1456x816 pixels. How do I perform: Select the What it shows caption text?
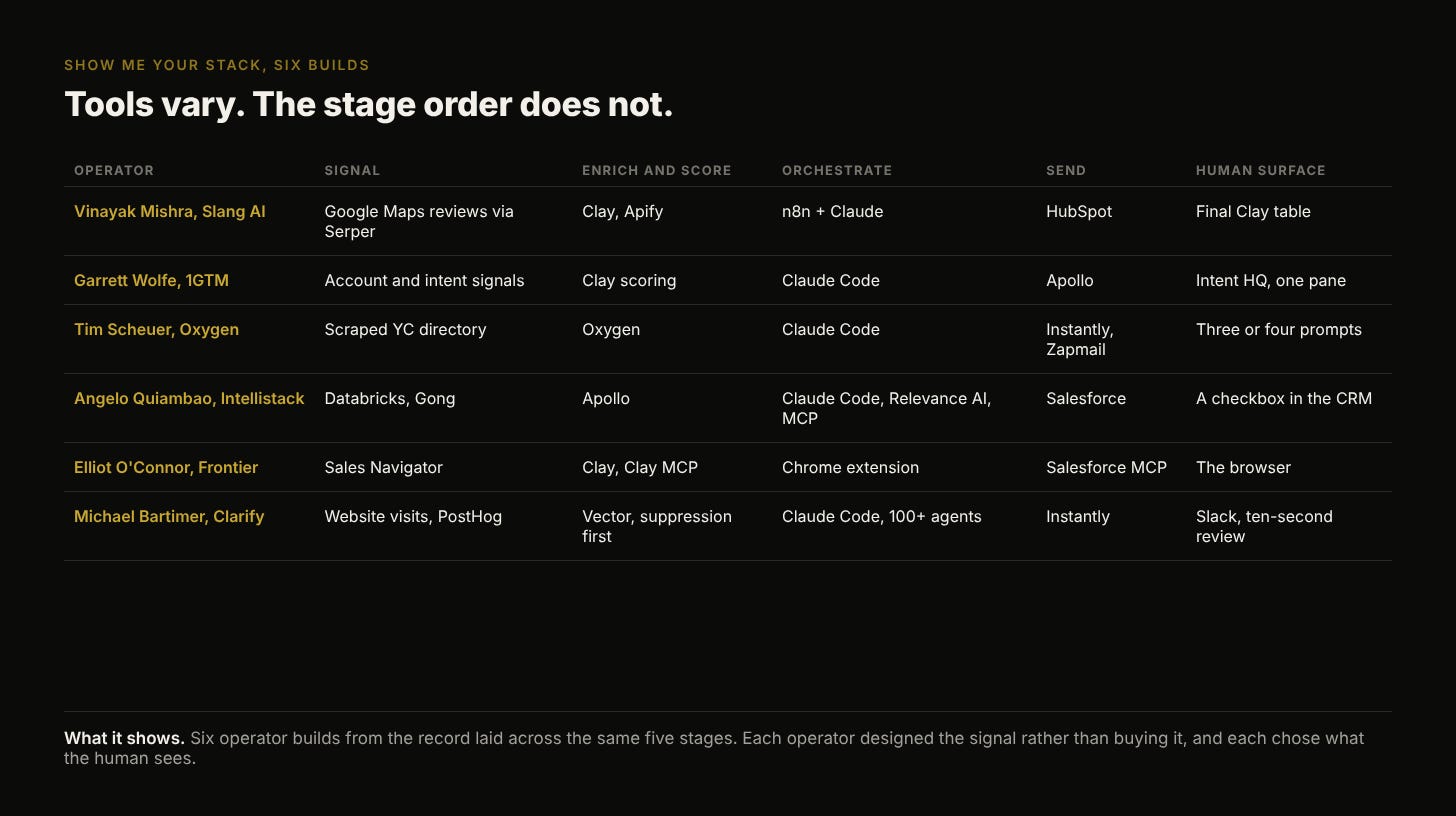pyautogui.click(x=714, y=748)
